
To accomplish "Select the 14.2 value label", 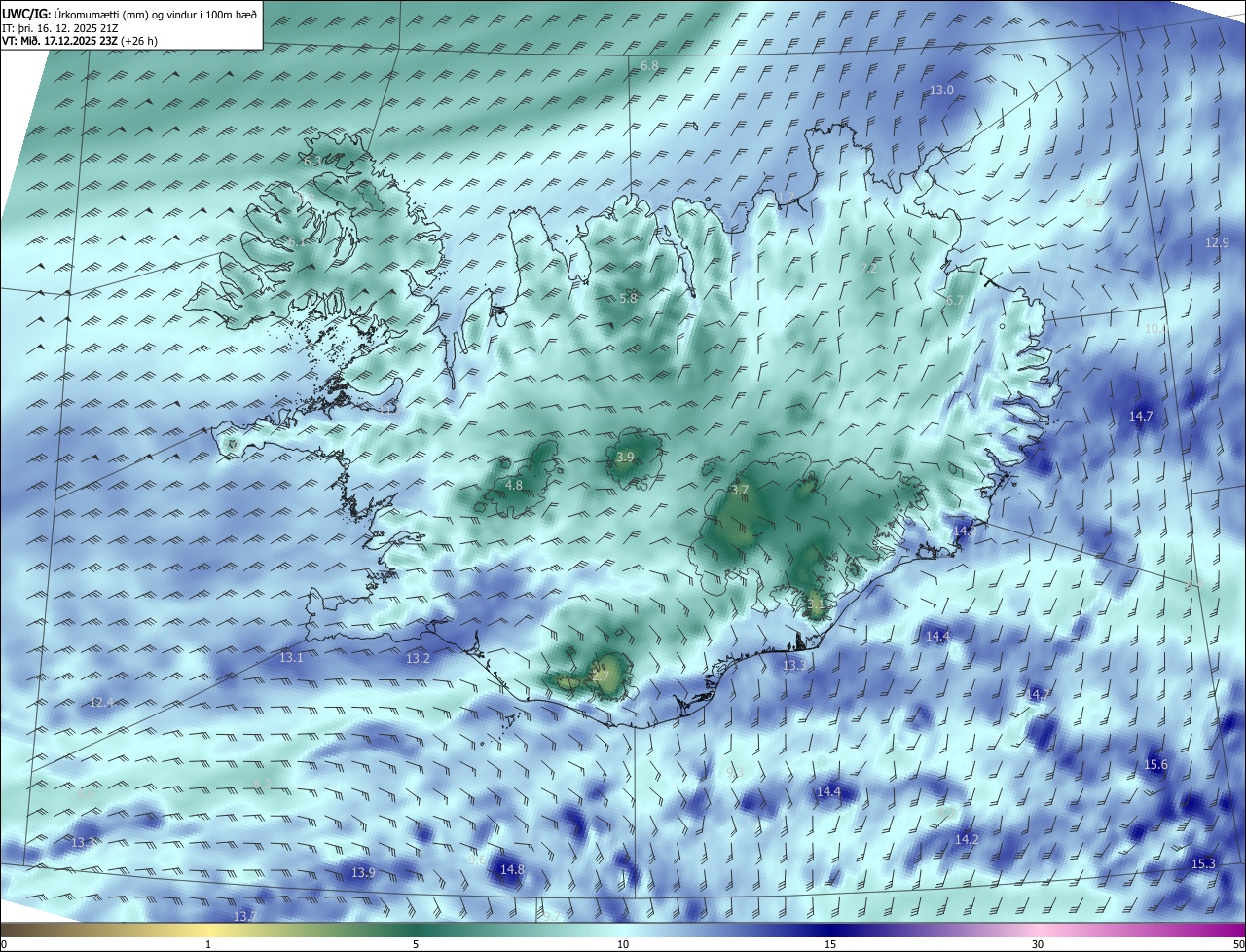I will tap(967, 839).
